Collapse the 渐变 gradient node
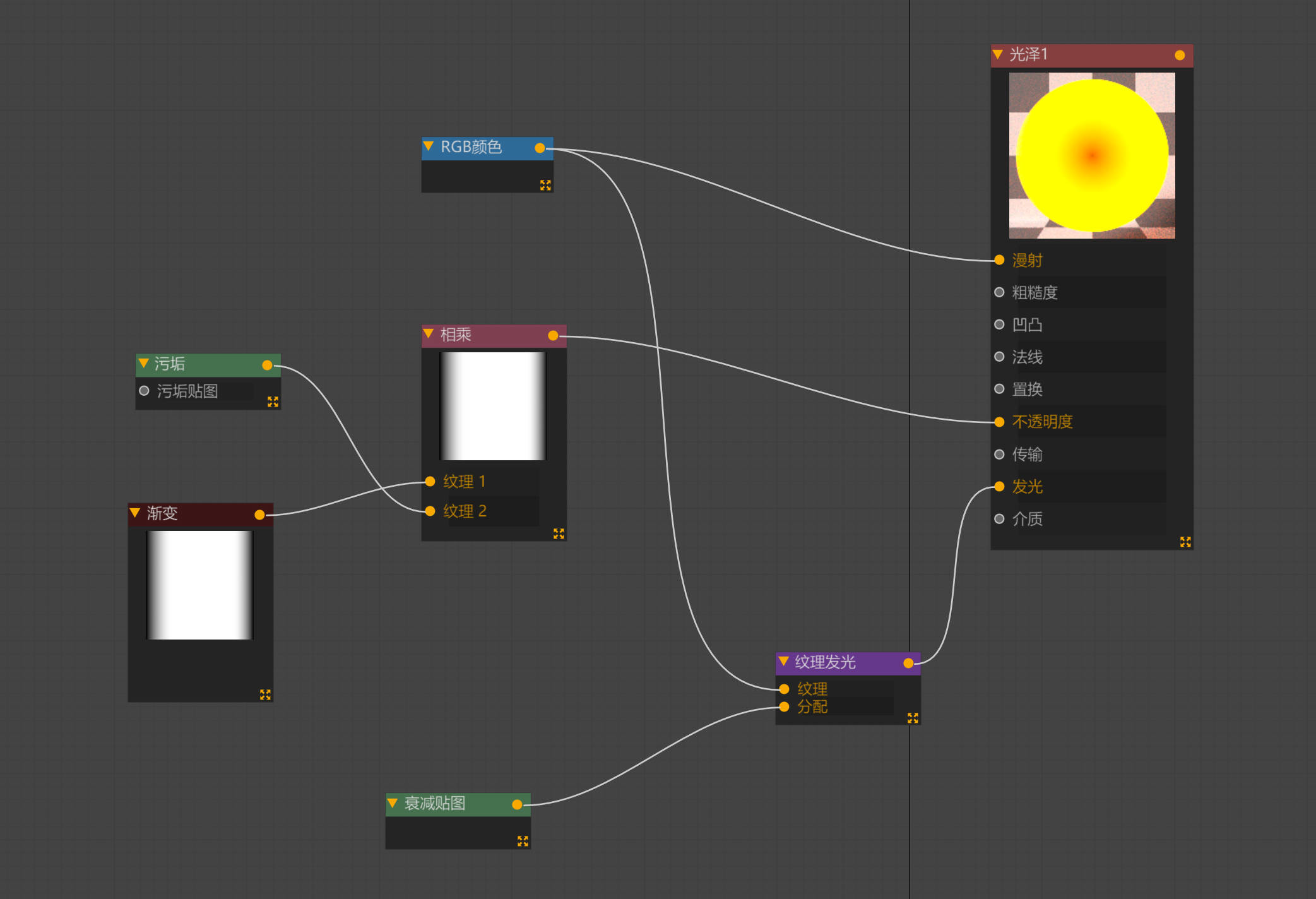Viewport: 1316px width, 899px height. [135, 513]
